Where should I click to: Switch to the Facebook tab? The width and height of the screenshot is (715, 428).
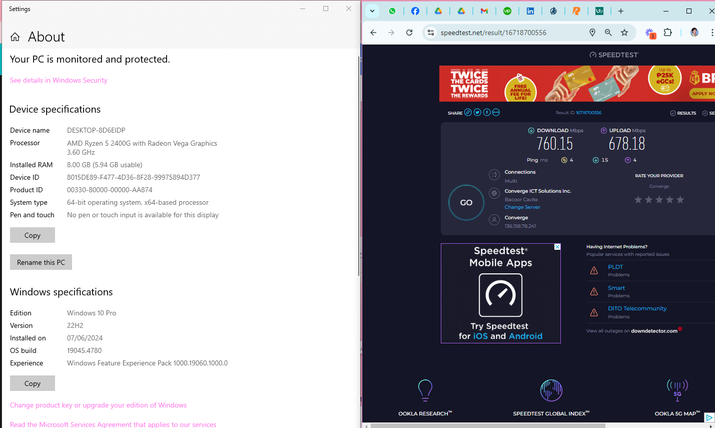click(415, 11)
